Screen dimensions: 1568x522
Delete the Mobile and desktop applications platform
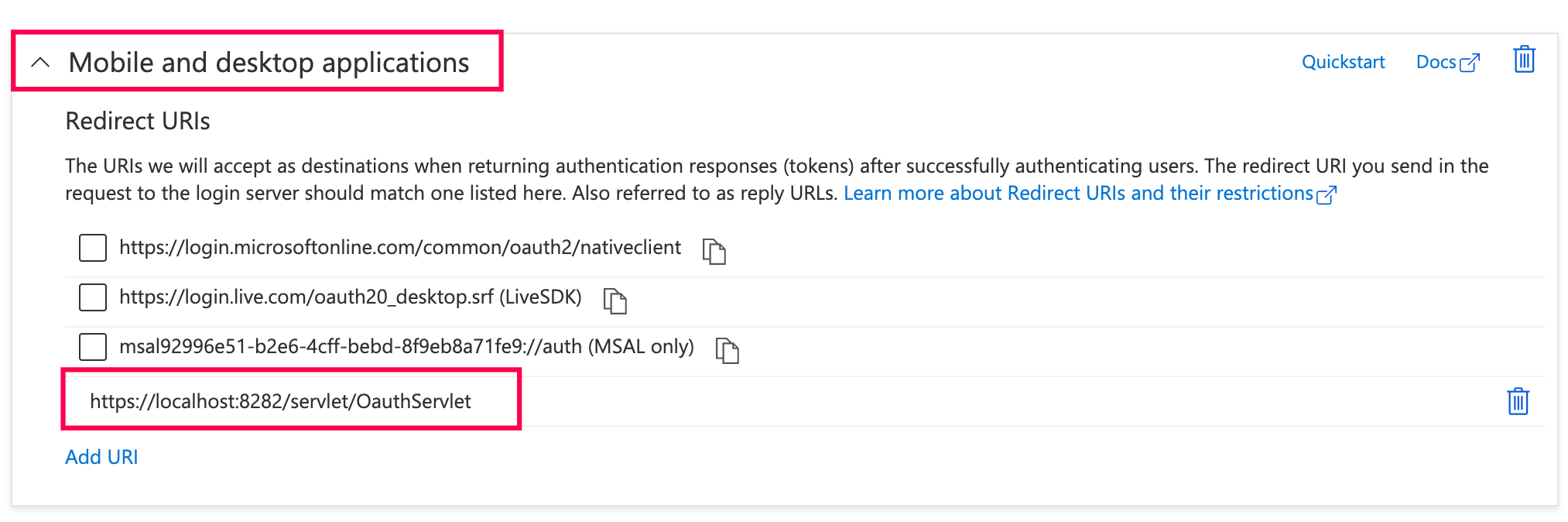[1524, 60]
